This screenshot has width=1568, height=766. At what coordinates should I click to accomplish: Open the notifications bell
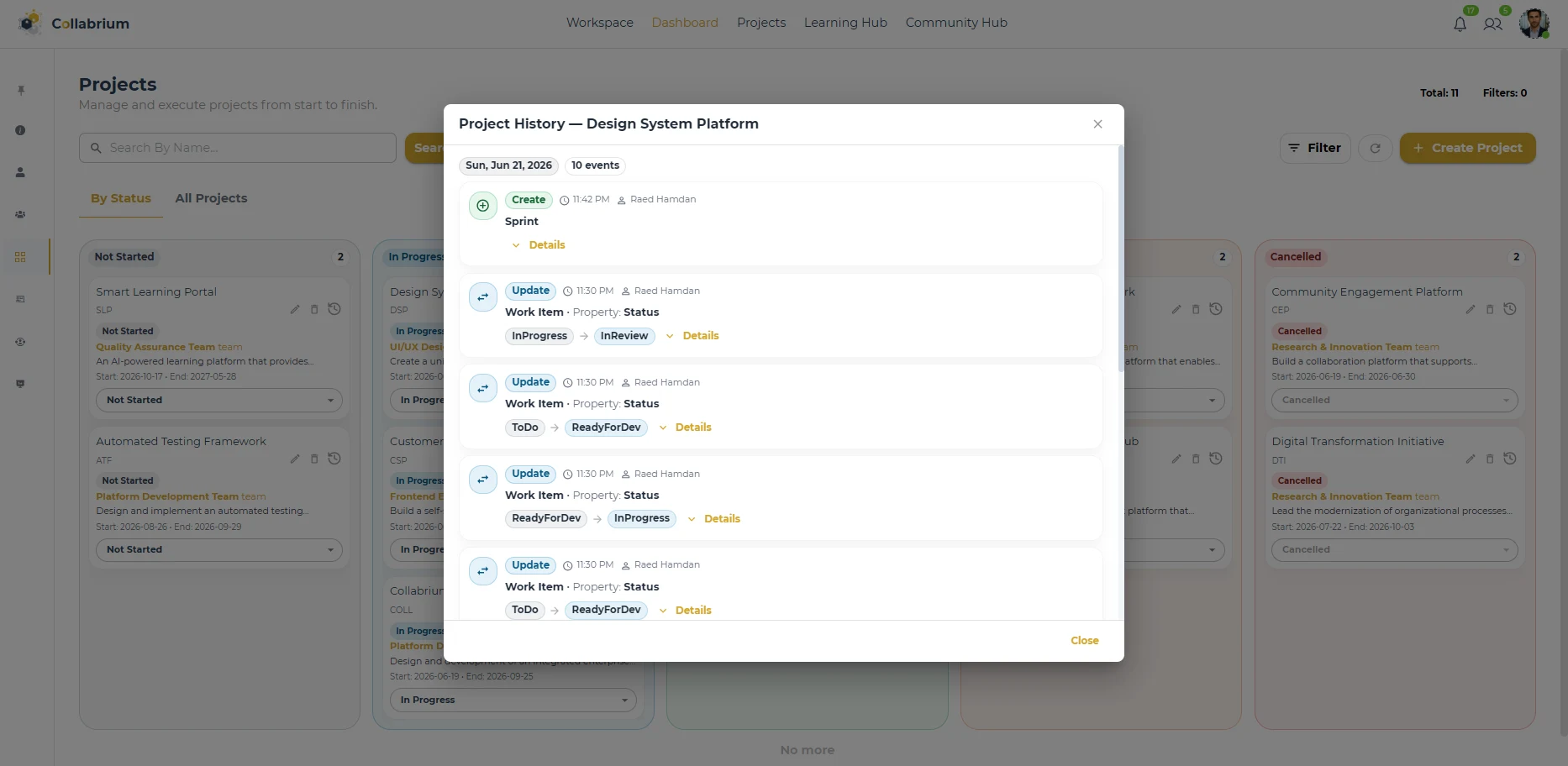[1460, 24]
